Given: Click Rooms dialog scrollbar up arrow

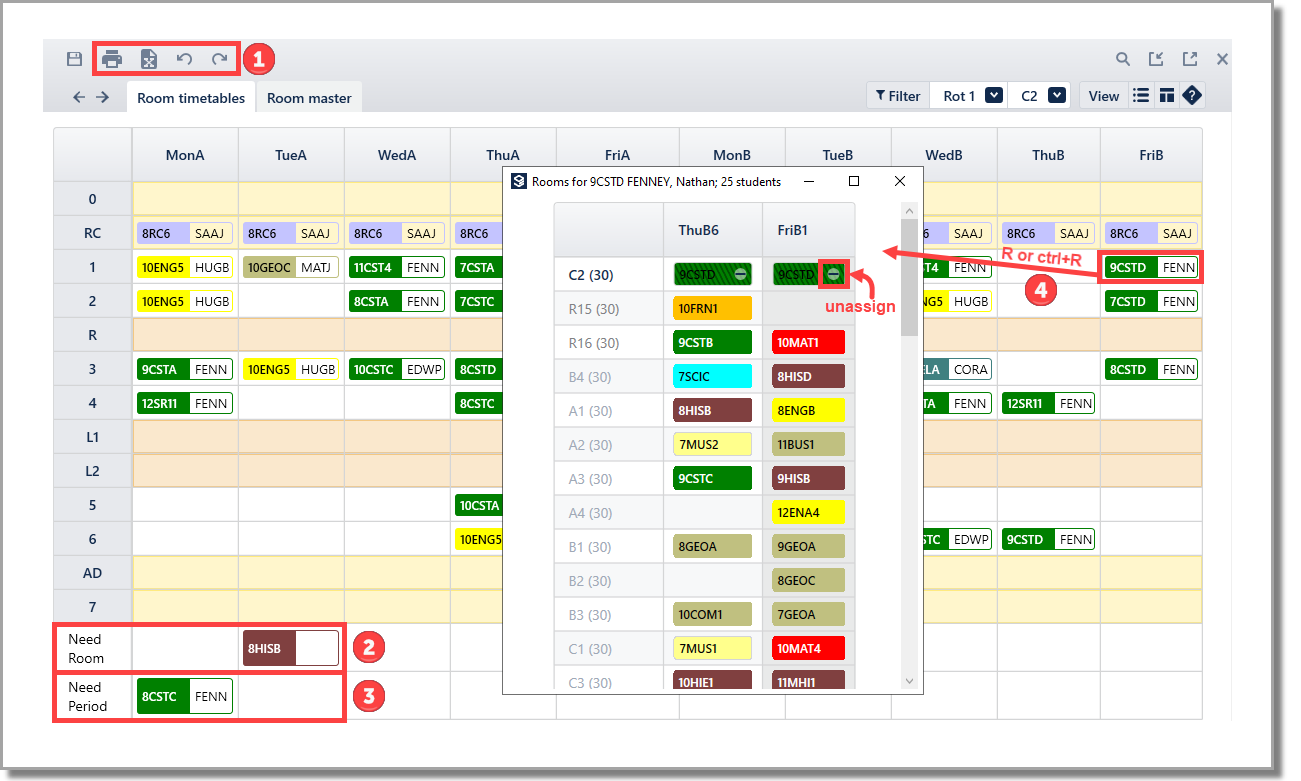Looking at the screenshot, I should (909, 211).
